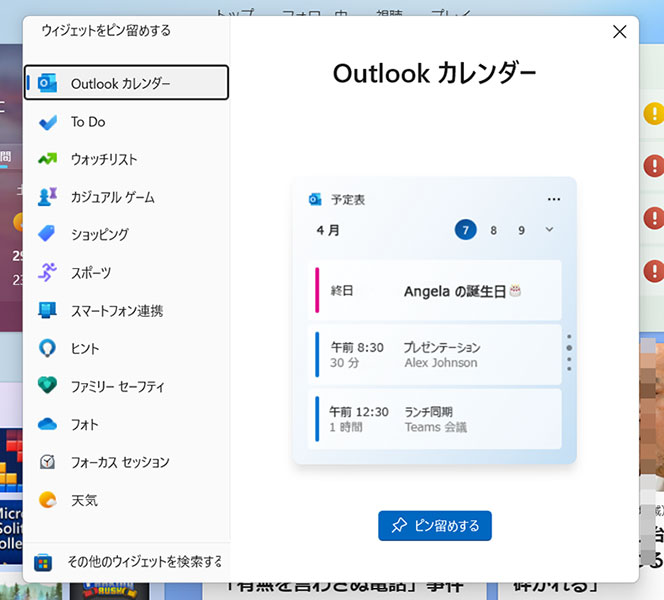
Task: Choose ショッピング in the widget list
Action: tap(126, 234)
